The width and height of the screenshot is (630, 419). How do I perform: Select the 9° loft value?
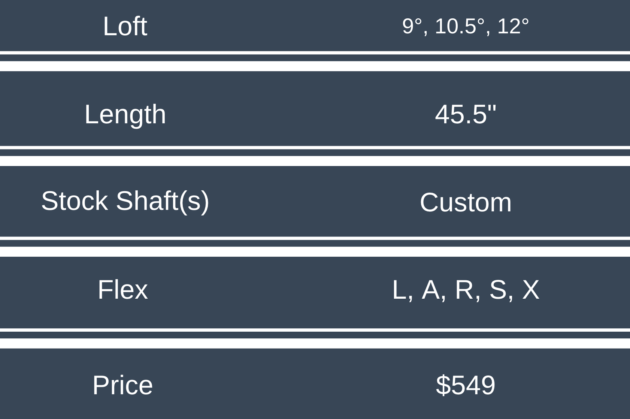[413, 27]
